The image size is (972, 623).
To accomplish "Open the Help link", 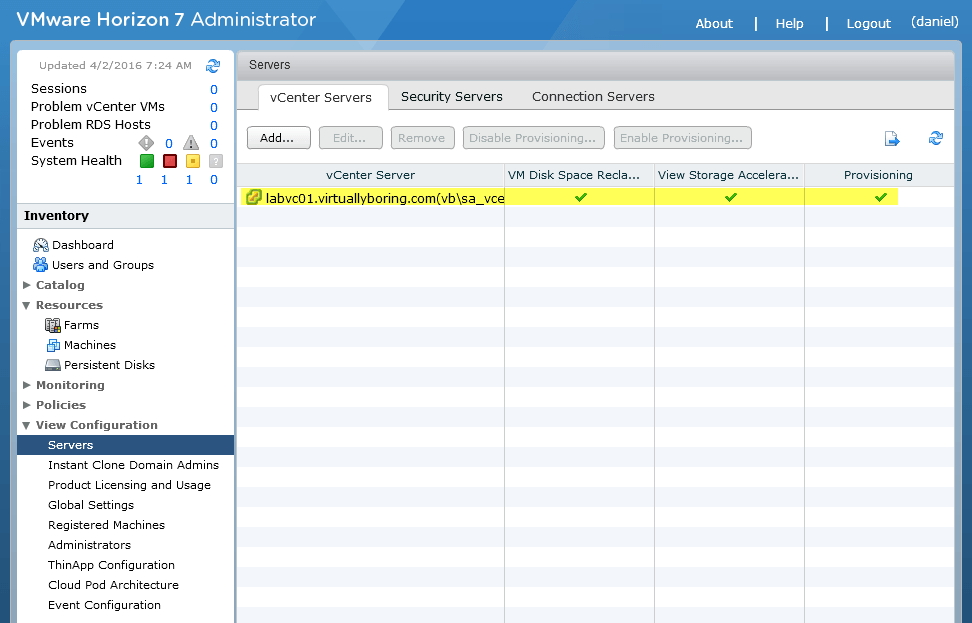I will [789, 24].
